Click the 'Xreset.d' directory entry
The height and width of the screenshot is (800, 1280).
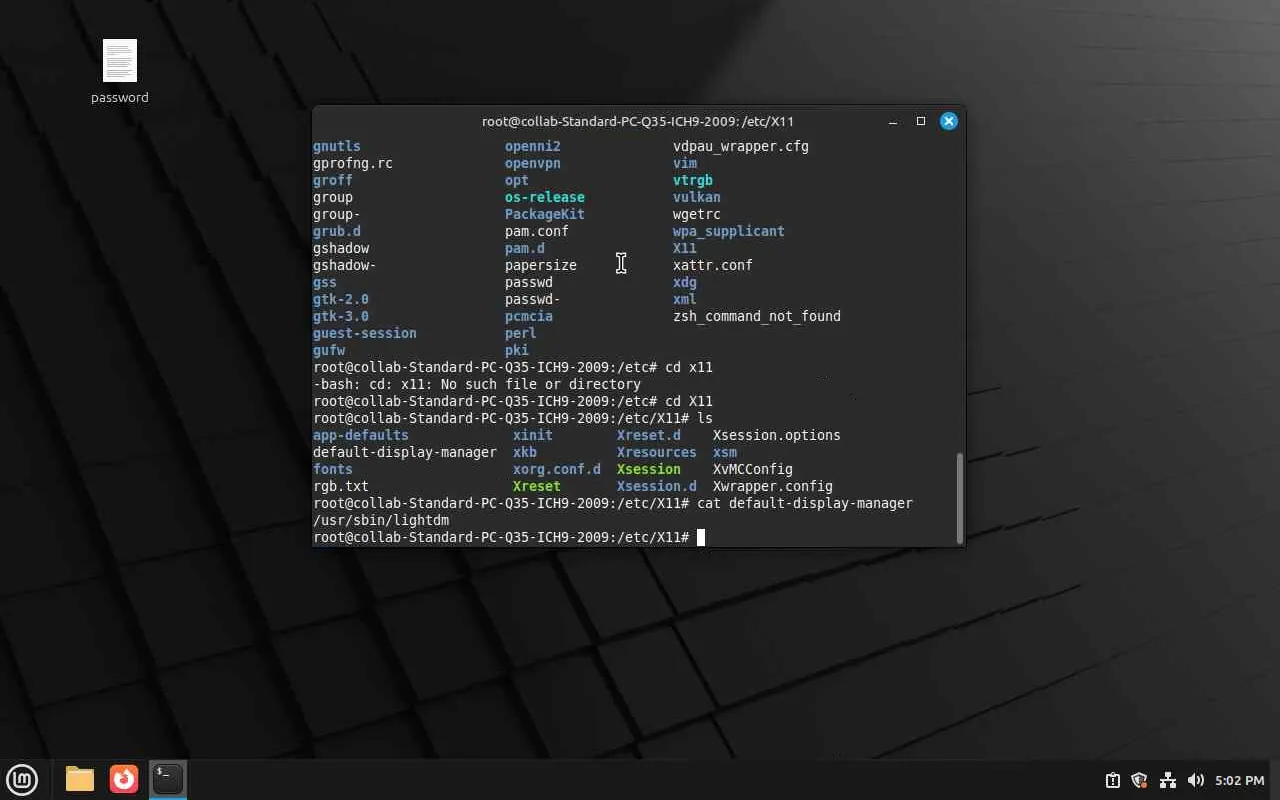tap(649, 435)
